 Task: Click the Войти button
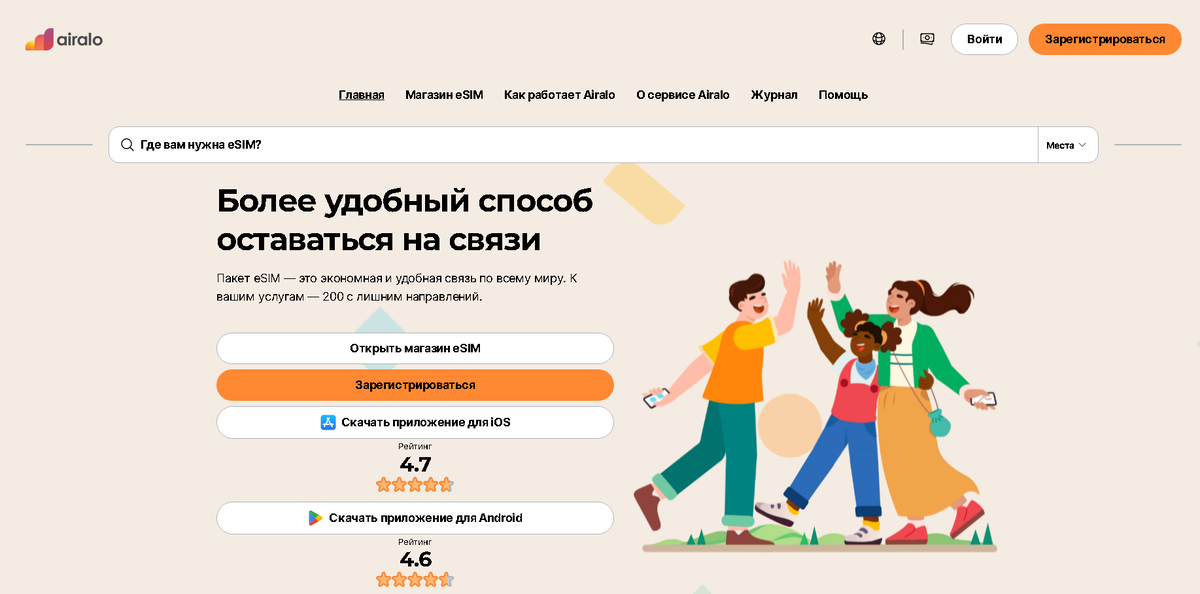984,39
